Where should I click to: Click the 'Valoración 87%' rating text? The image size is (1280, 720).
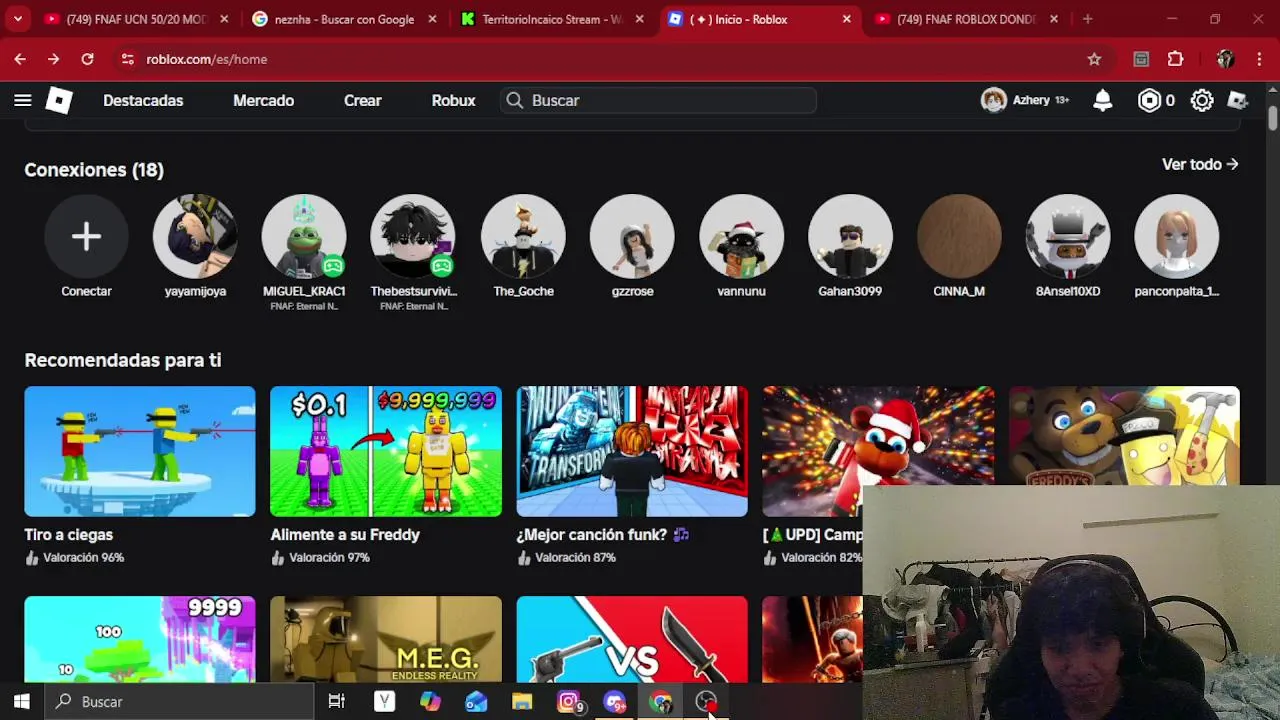[575, 558]
